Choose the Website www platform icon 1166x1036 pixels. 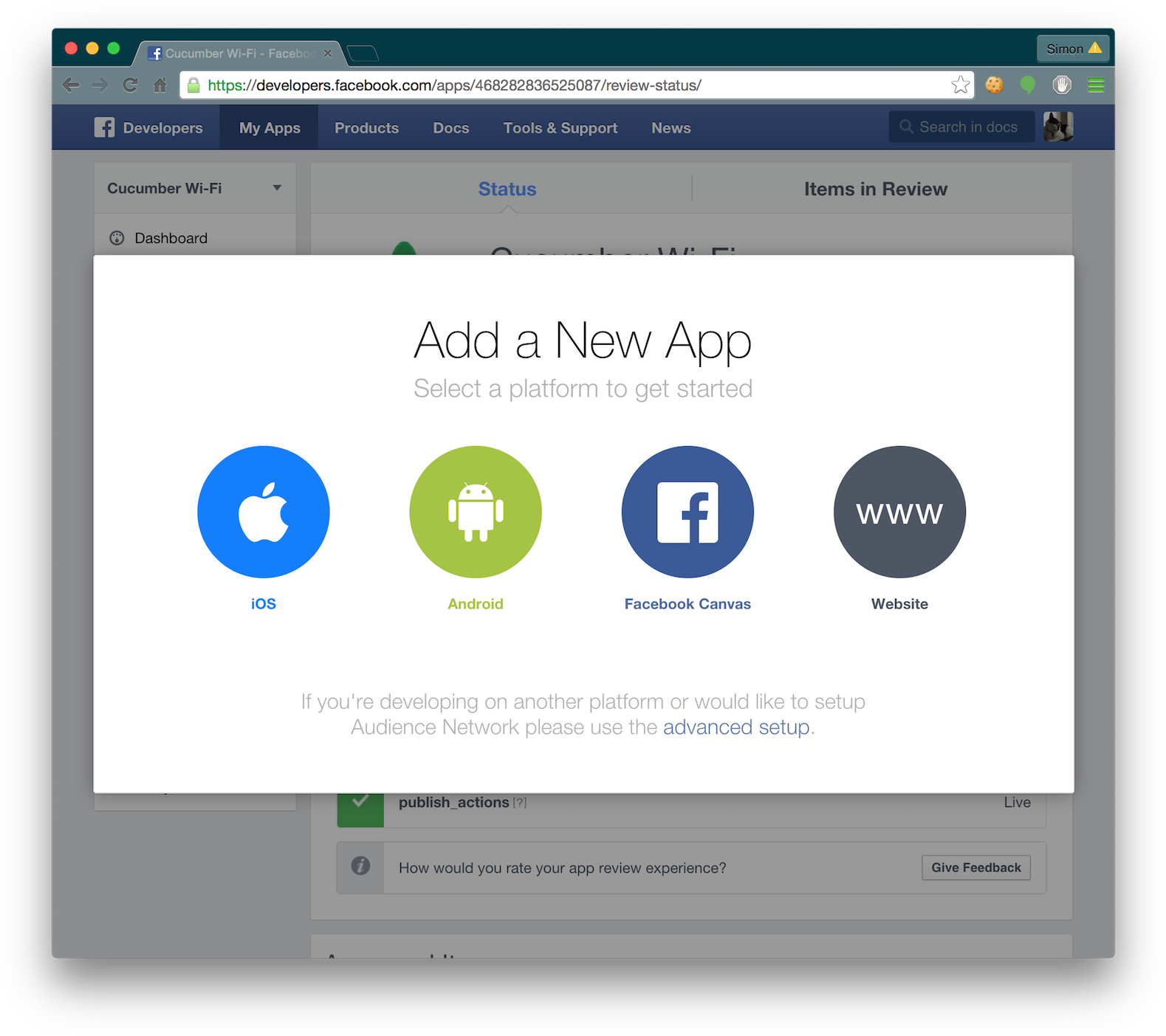pos(899,512)
